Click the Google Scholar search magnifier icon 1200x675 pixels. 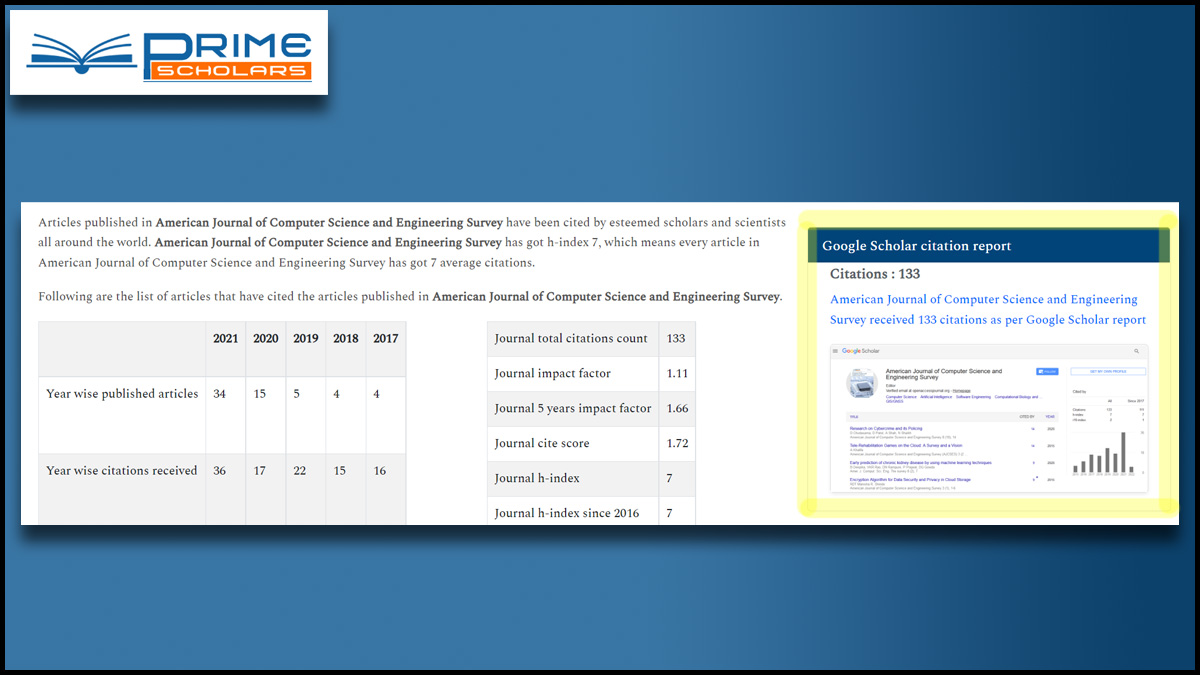click(1136, 351)
